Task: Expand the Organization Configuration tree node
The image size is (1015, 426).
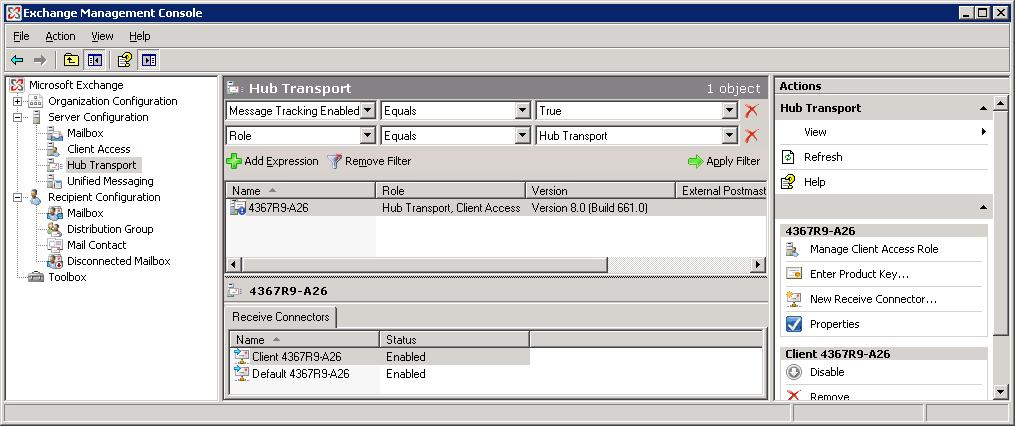Action: tap(17, 101)
